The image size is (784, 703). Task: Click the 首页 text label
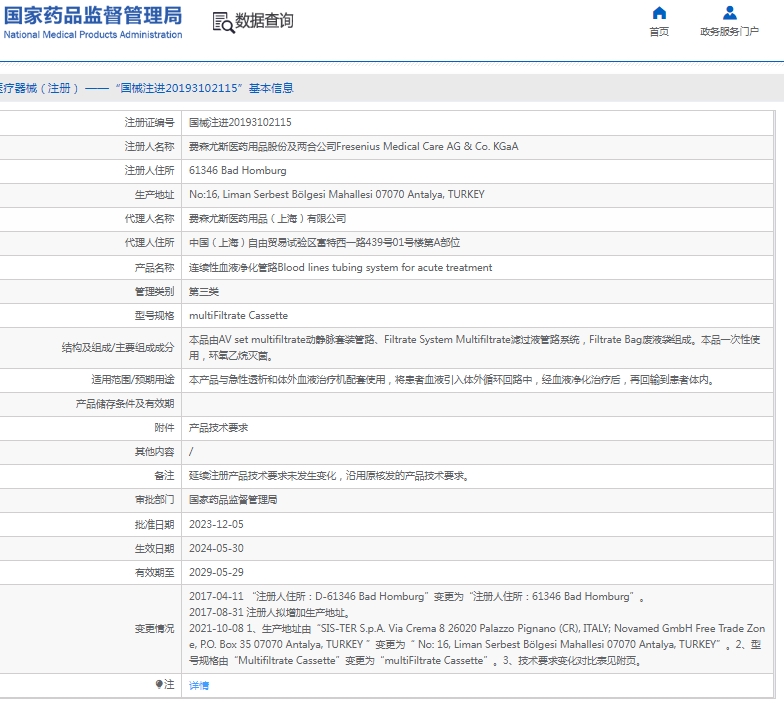click(659, 32)
